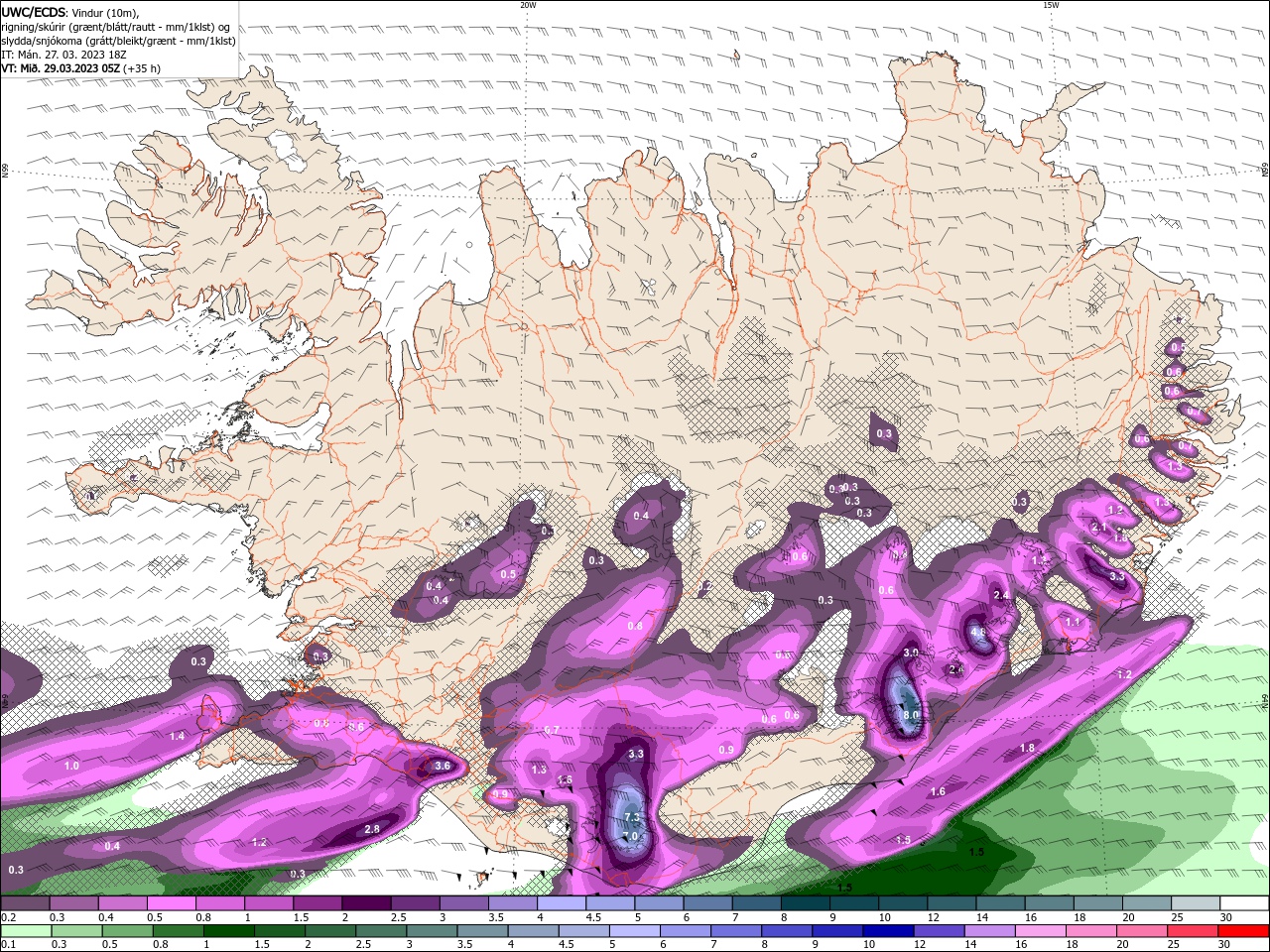The height and width of the screenshot is (952, 1270).
Task: Click the header line 'slydda/snjókoma (grátt/bleikt/grænt - mm/1klst)'
Action: [x=119, y=41]
